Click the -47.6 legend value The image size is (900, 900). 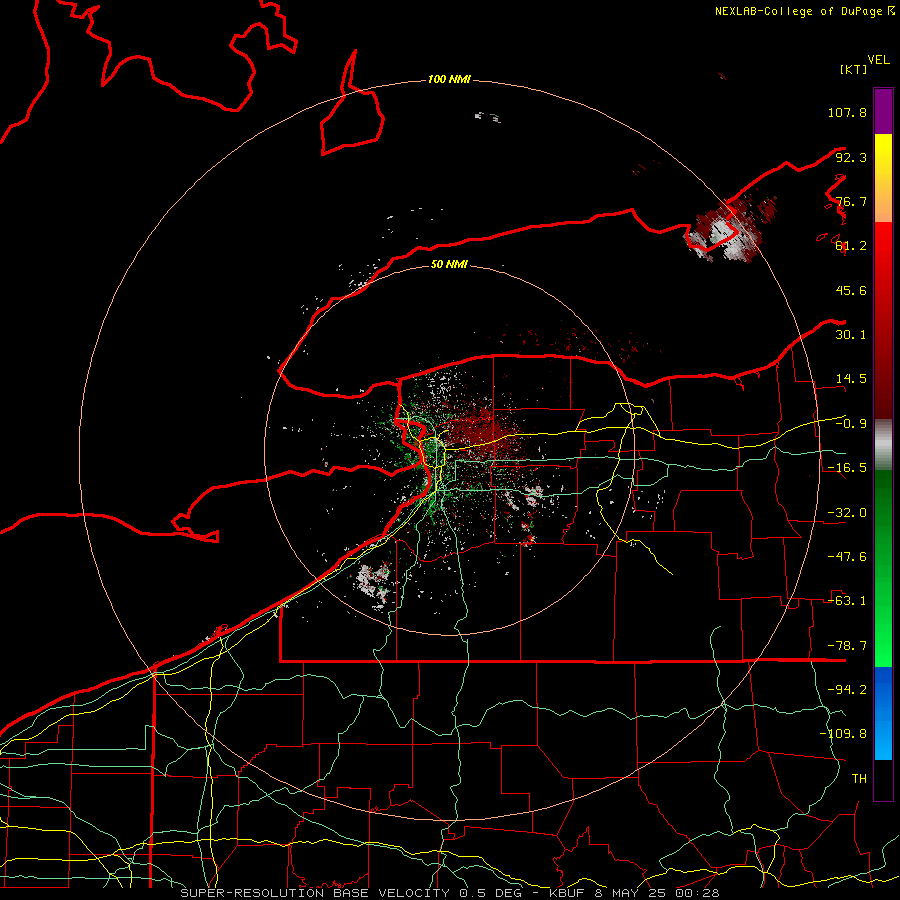pyautogui.click(x=847, y=557)
